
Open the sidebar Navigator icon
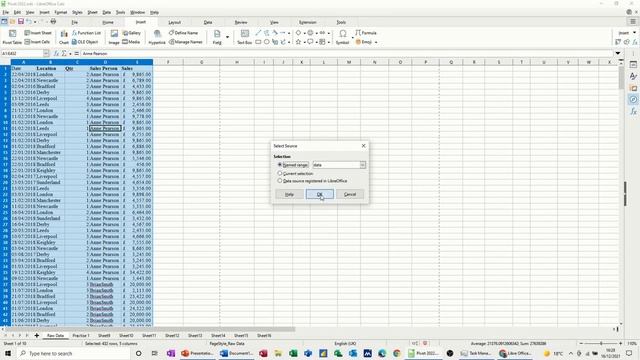tap(633, 100)
